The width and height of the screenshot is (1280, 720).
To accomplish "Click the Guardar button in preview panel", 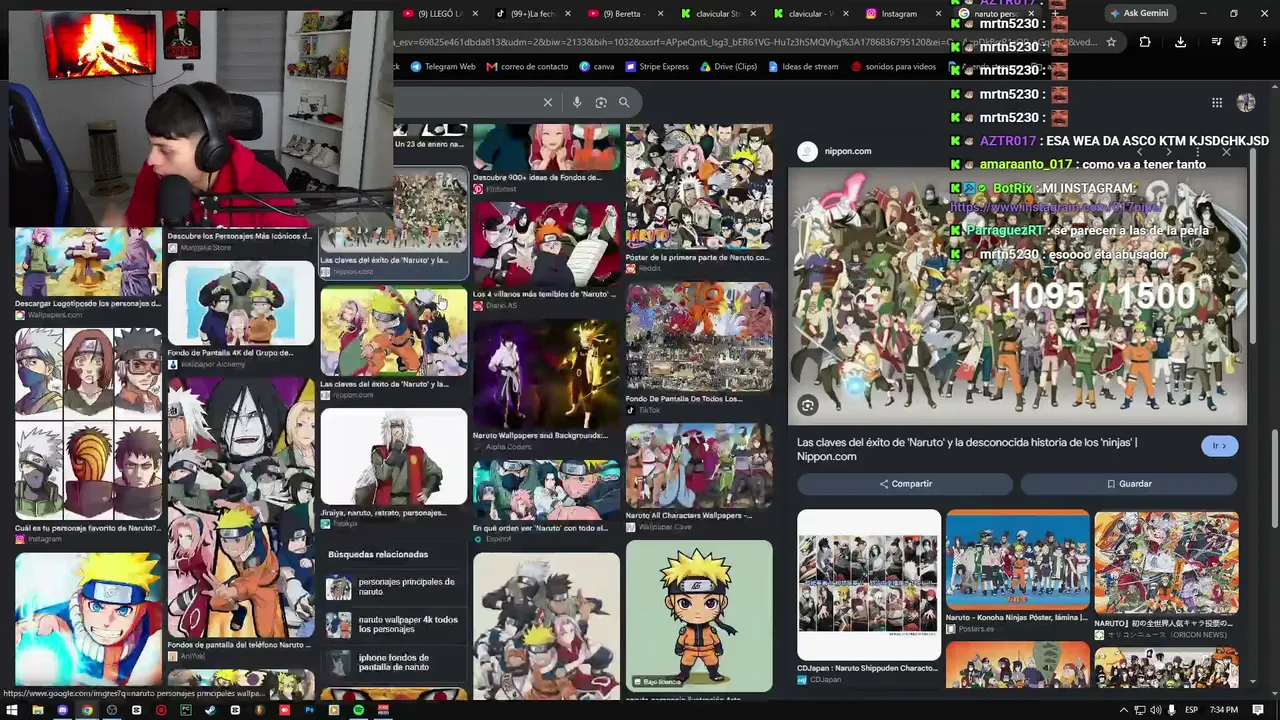I will click(x=1129, y=484).
